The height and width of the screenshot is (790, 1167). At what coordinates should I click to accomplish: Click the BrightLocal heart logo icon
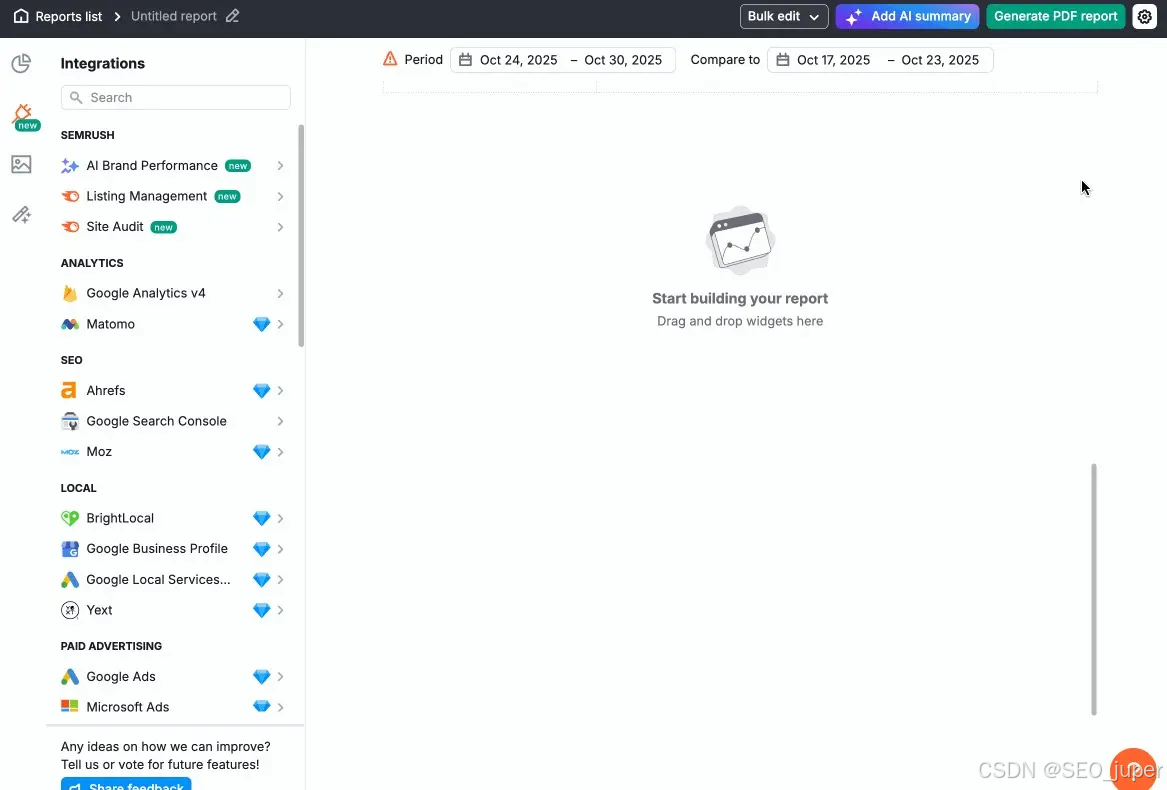tap(70, 518)
